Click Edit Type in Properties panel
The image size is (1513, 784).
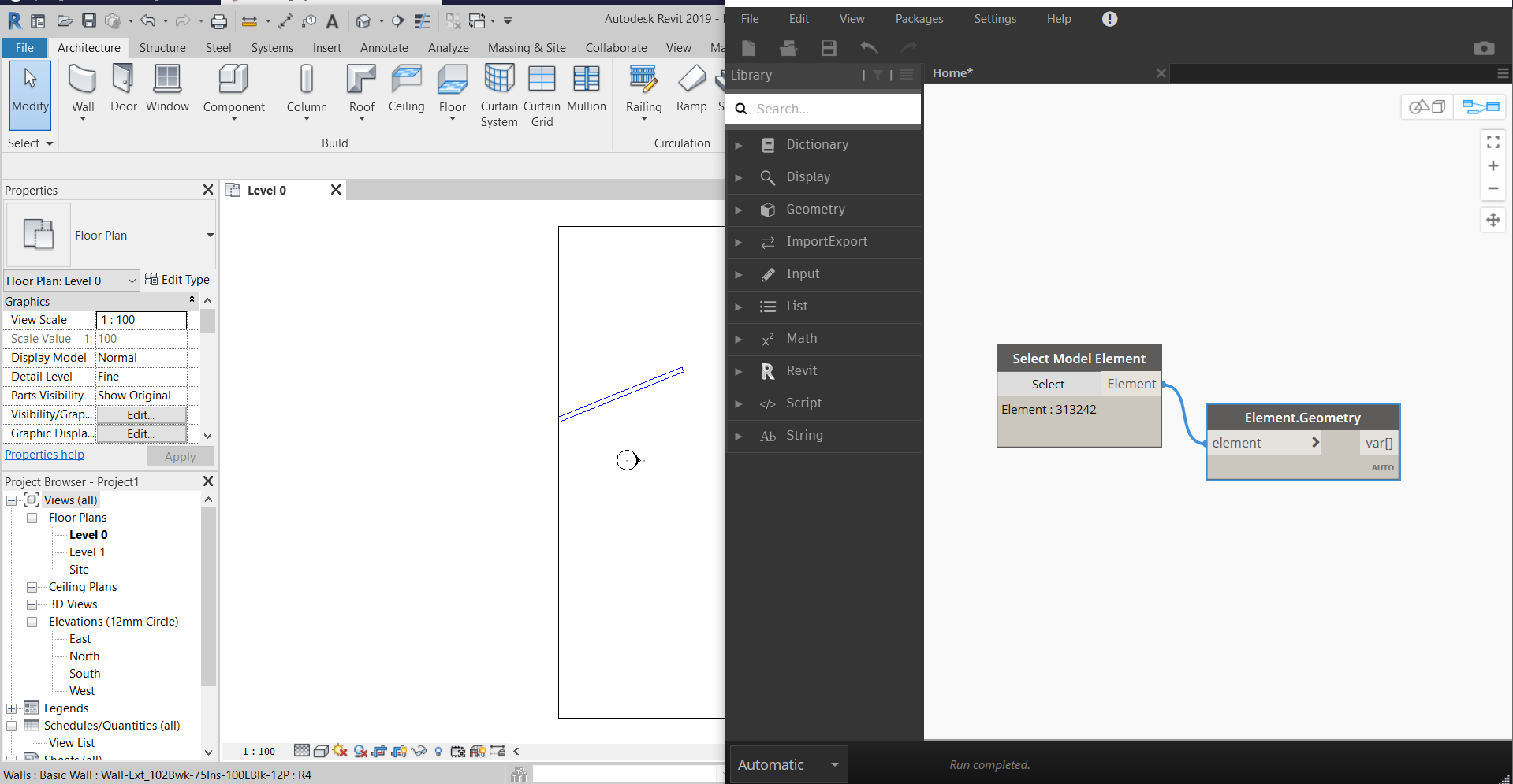click(x=177, y=280)
